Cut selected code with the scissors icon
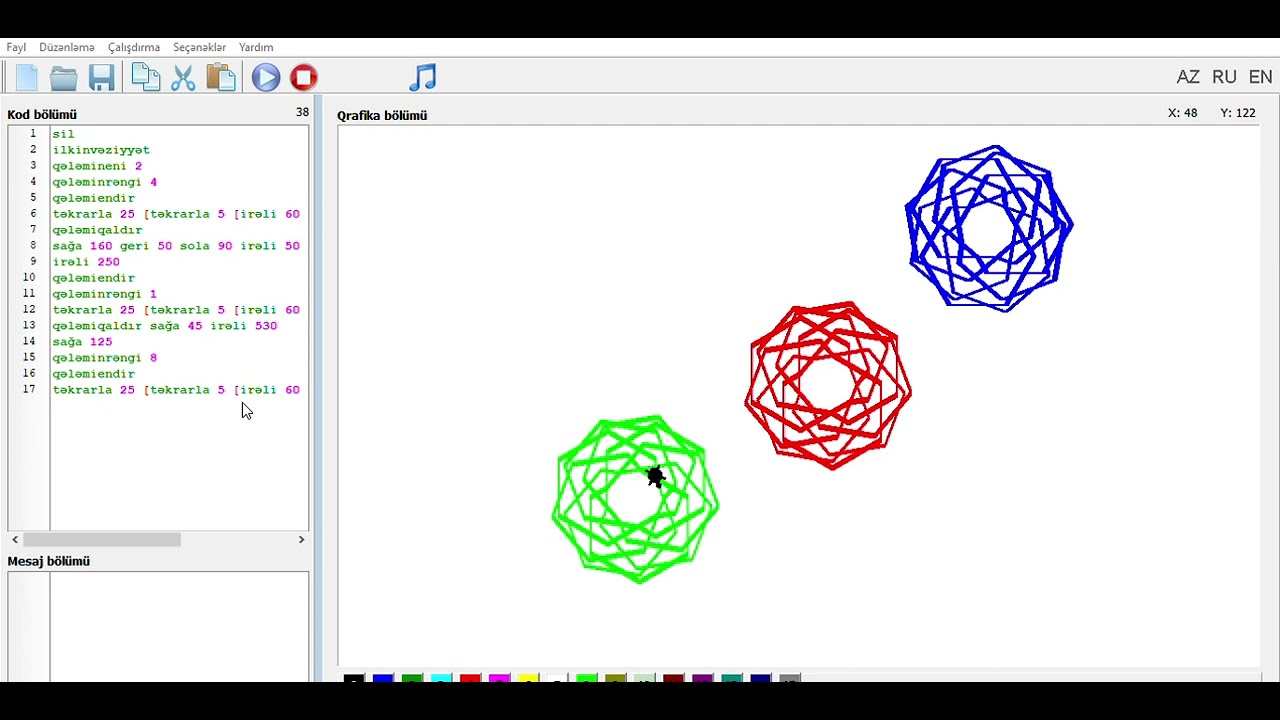The width and height of the screenshot is (1280, 720). pos(183,77)
